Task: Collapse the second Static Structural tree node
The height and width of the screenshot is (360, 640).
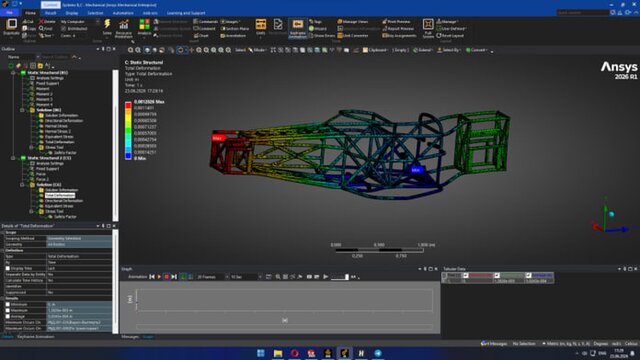Action: 13,158
